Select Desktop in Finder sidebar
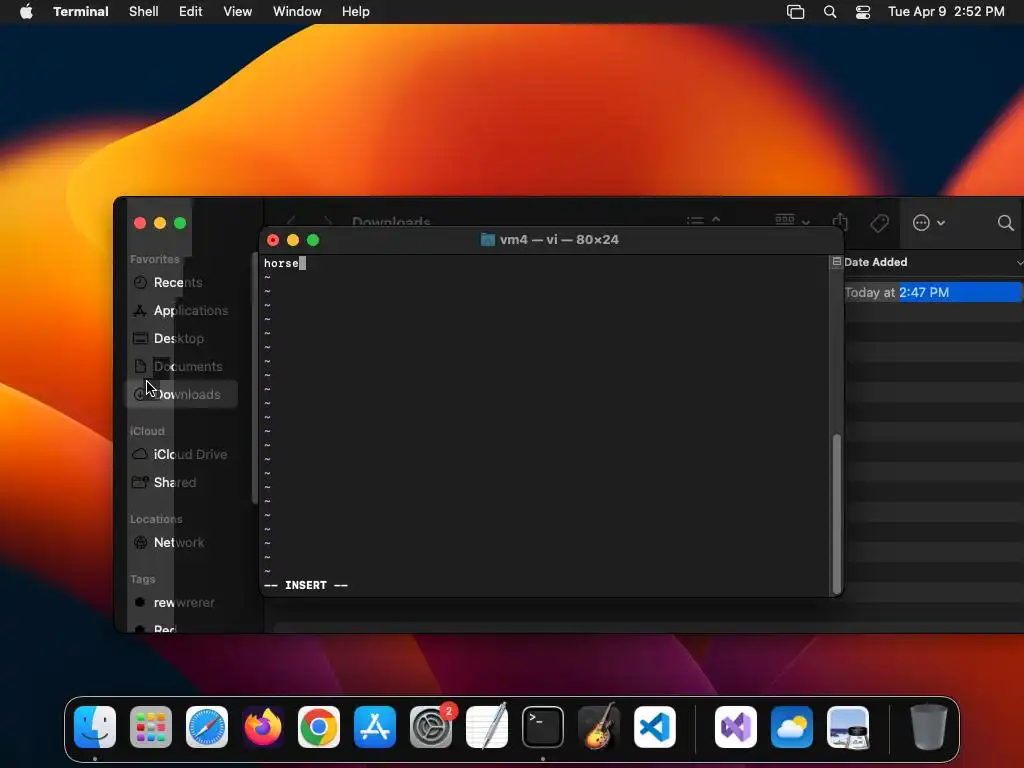The height and width of the screenshot is (768, 1024). [182, 338]
